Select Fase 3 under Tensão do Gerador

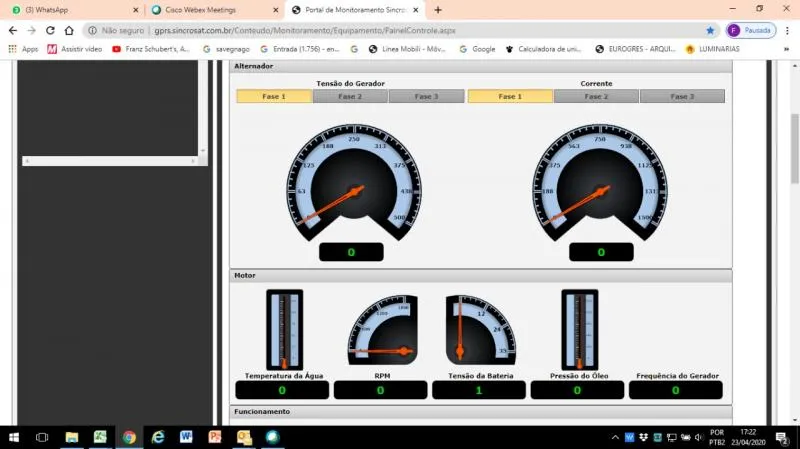(x=426, y=97)
